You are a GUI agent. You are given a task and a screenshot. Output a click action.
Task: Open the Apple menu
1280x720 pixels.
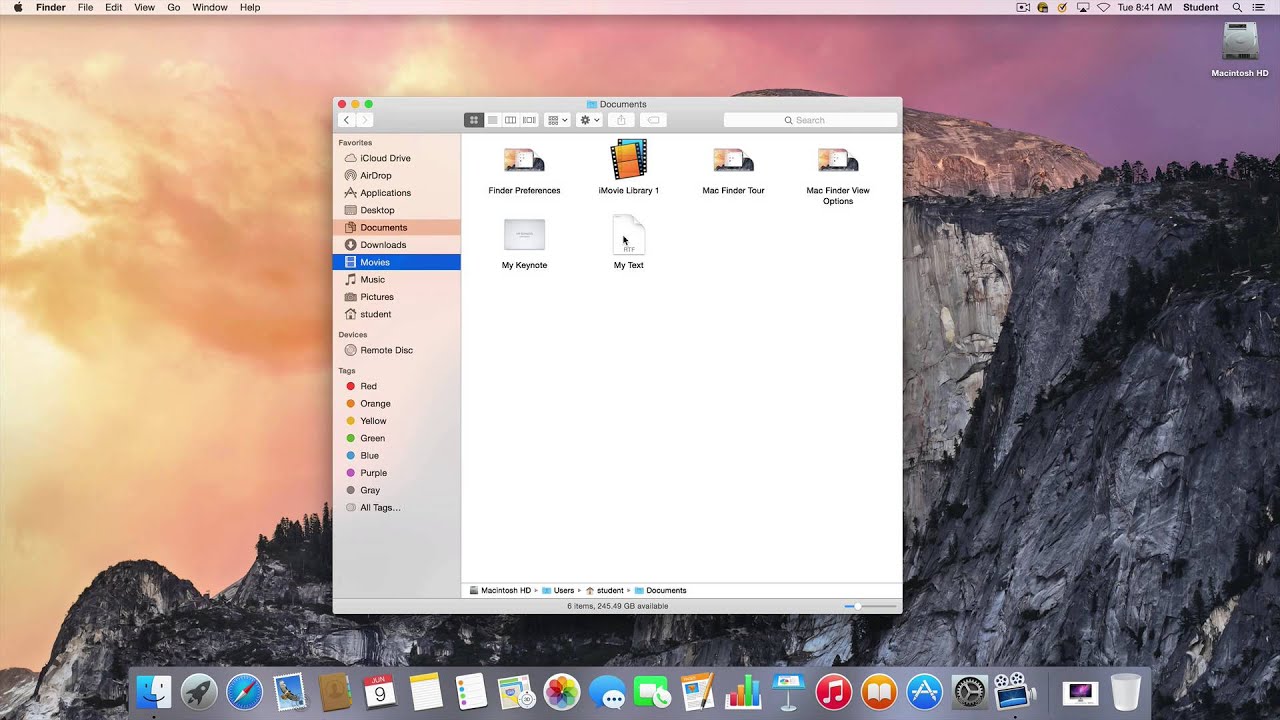pyautogui.click(x=18, y=7)
